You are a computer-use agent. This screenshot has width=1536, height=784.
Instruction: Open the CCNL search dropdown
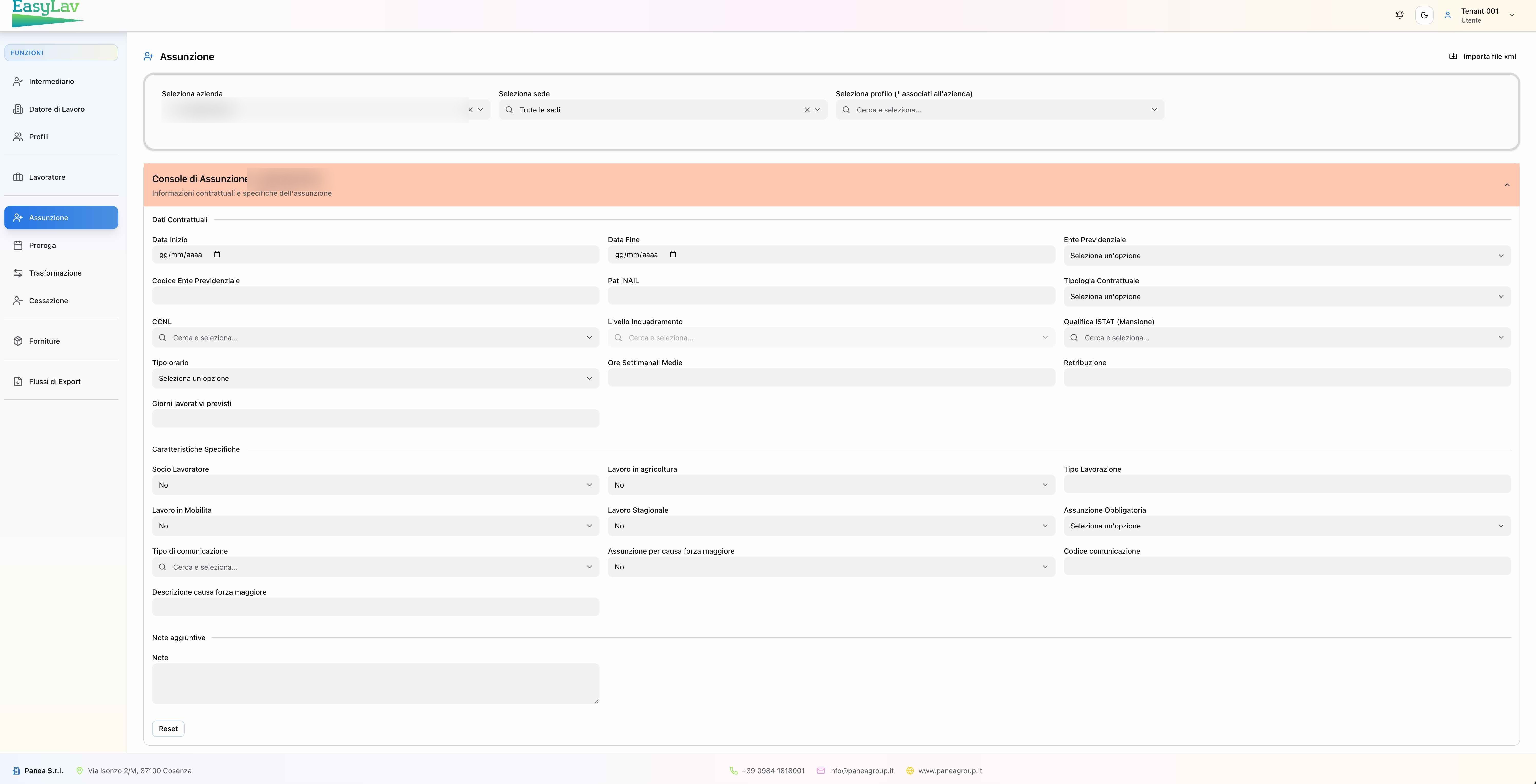coord(376,337)
